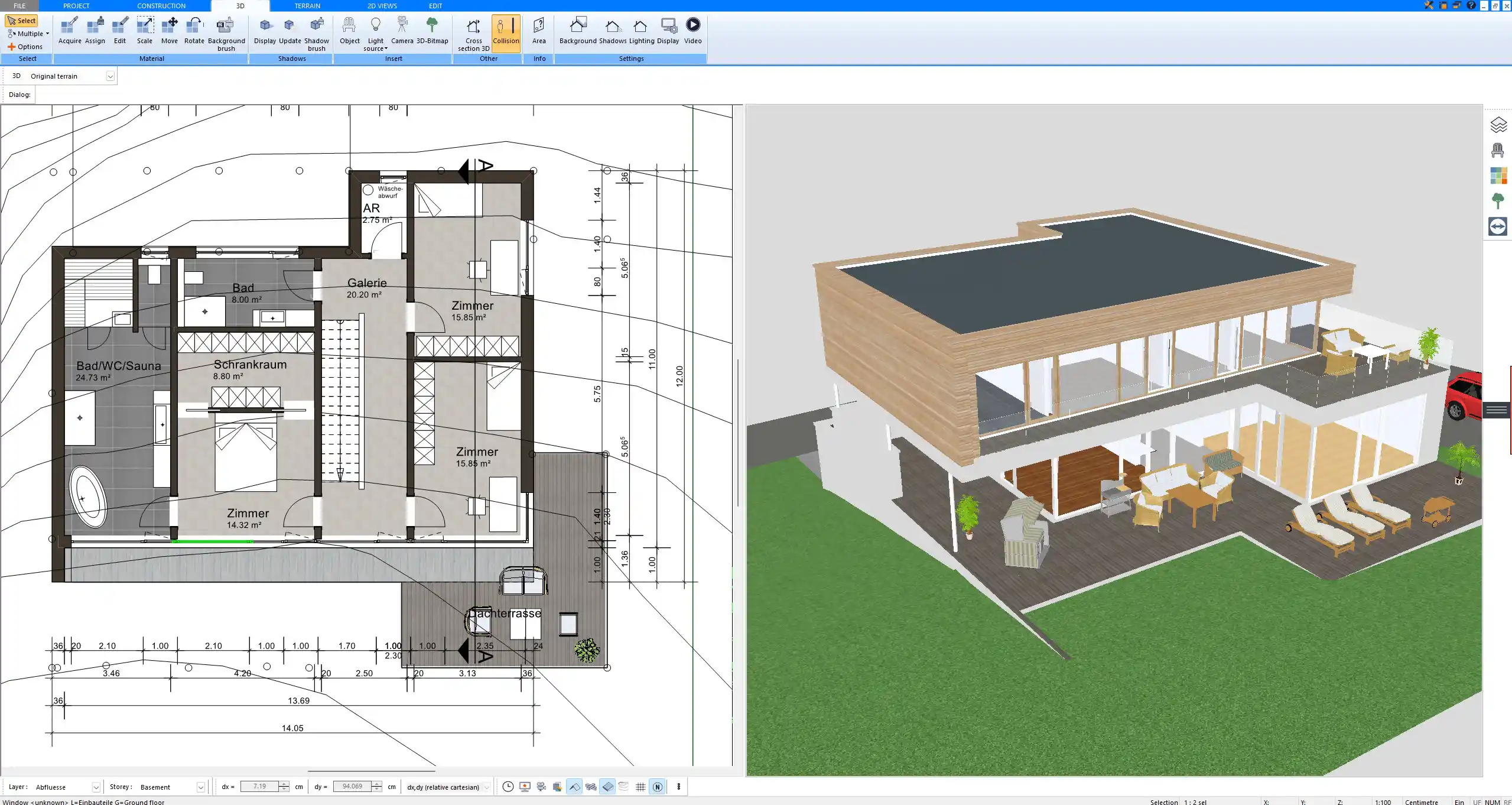
Task: Select the Collision tool in the ribbon
Action: (506, 33)
